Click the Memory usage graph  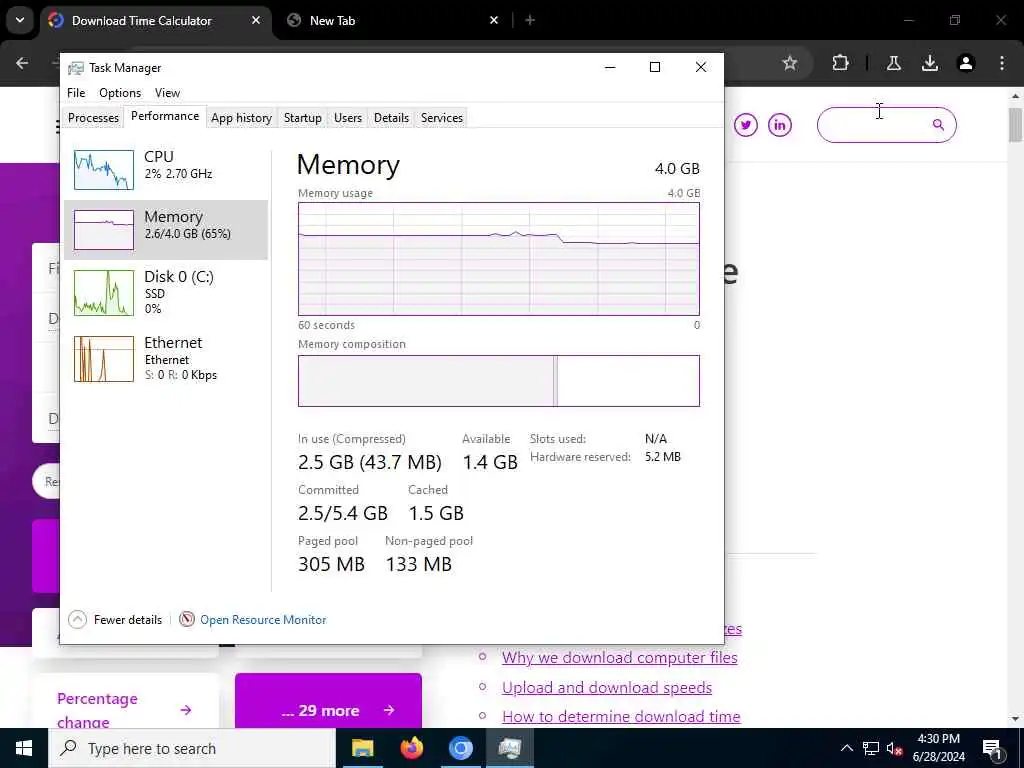[x=498, y=259]
